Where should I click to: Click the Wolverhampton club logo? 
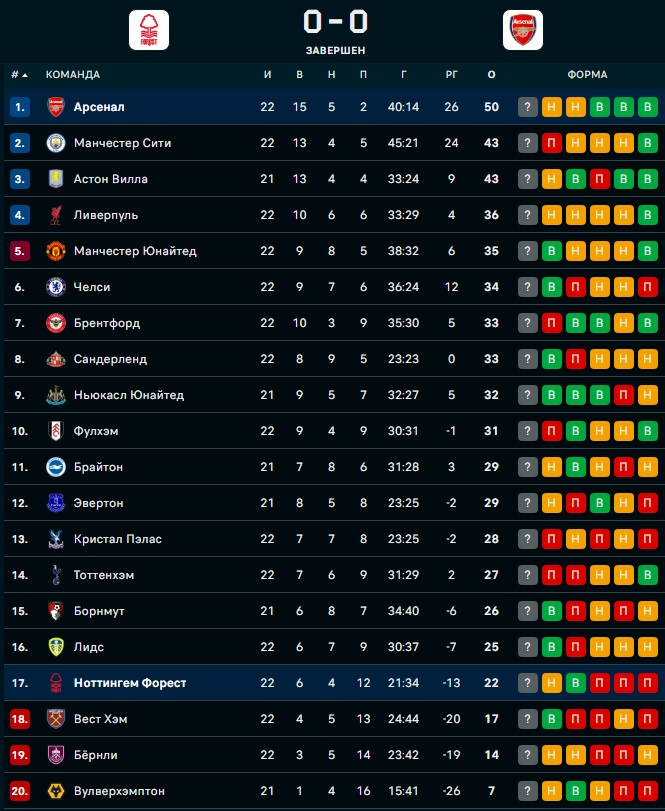[x=56, y=791]
